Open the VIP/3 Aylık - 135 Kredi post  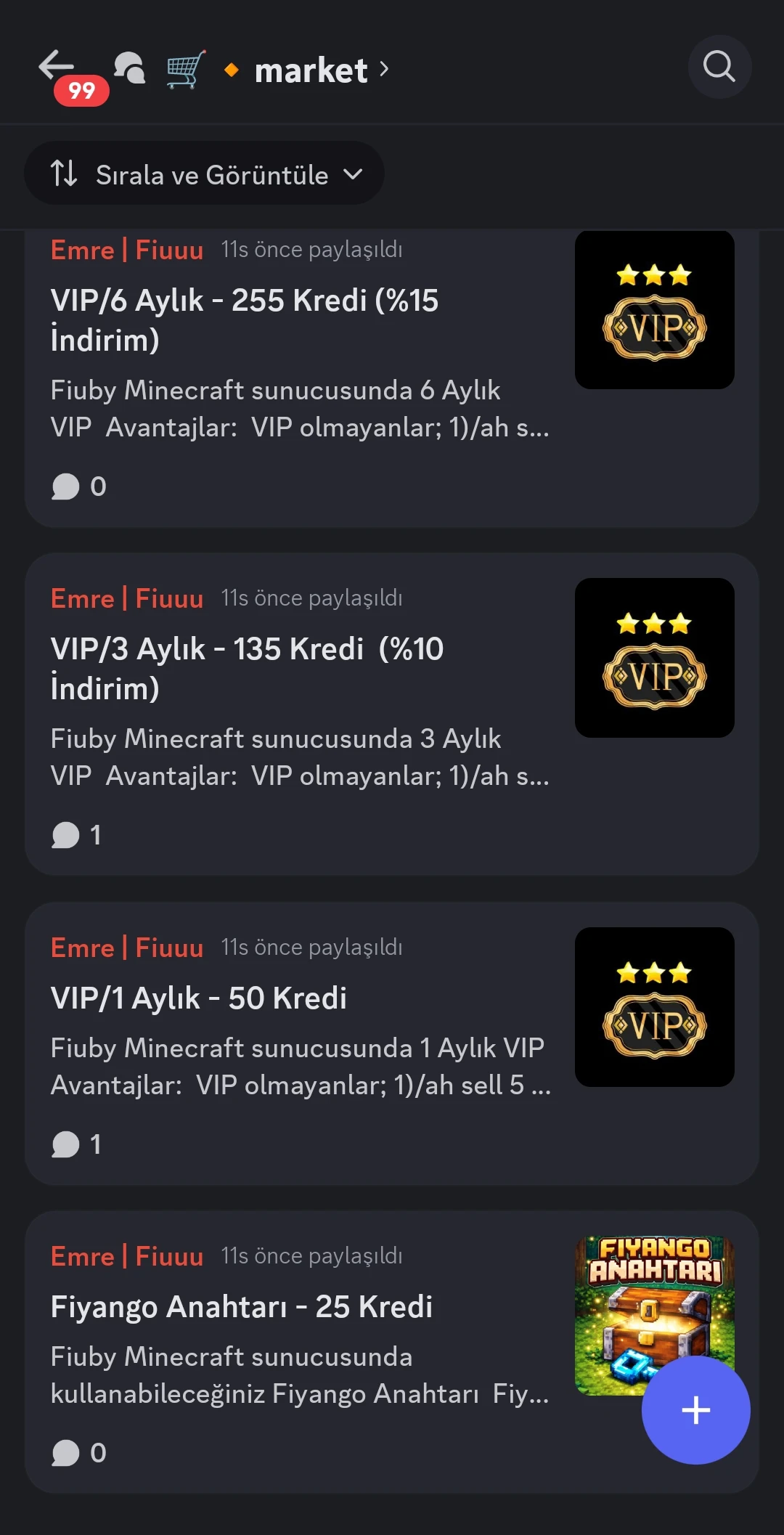tap(247, 668)
